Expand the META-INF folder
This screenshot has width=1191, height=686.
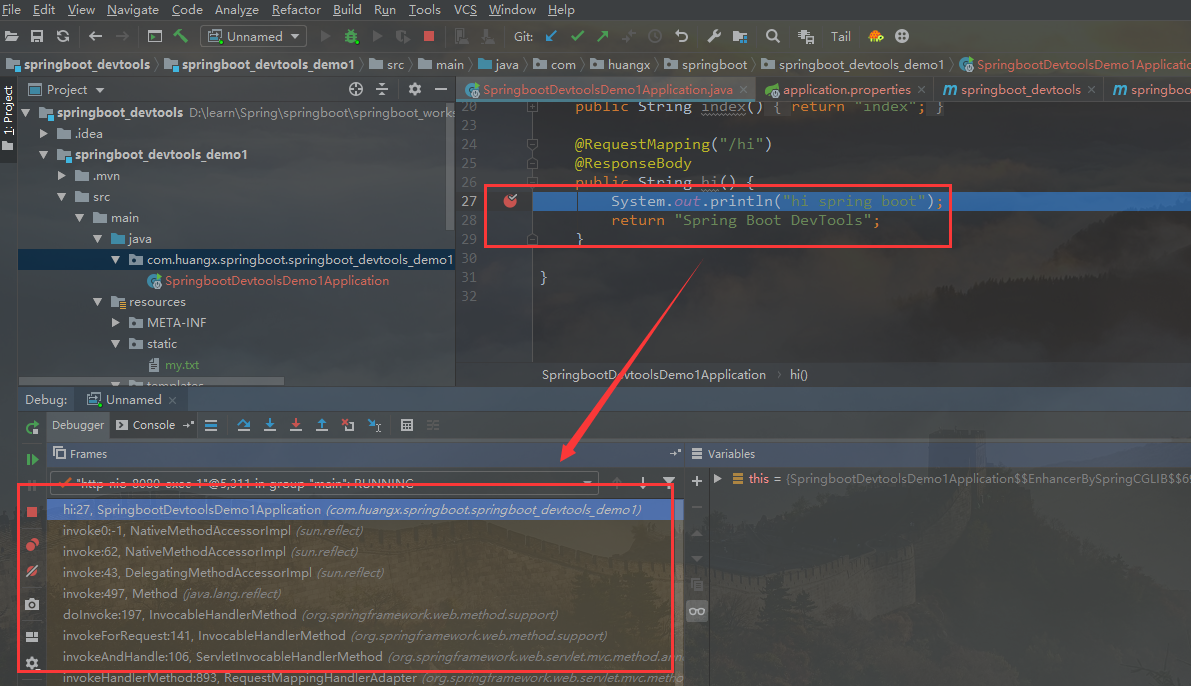pyautogui.click(x=115, y=323)
